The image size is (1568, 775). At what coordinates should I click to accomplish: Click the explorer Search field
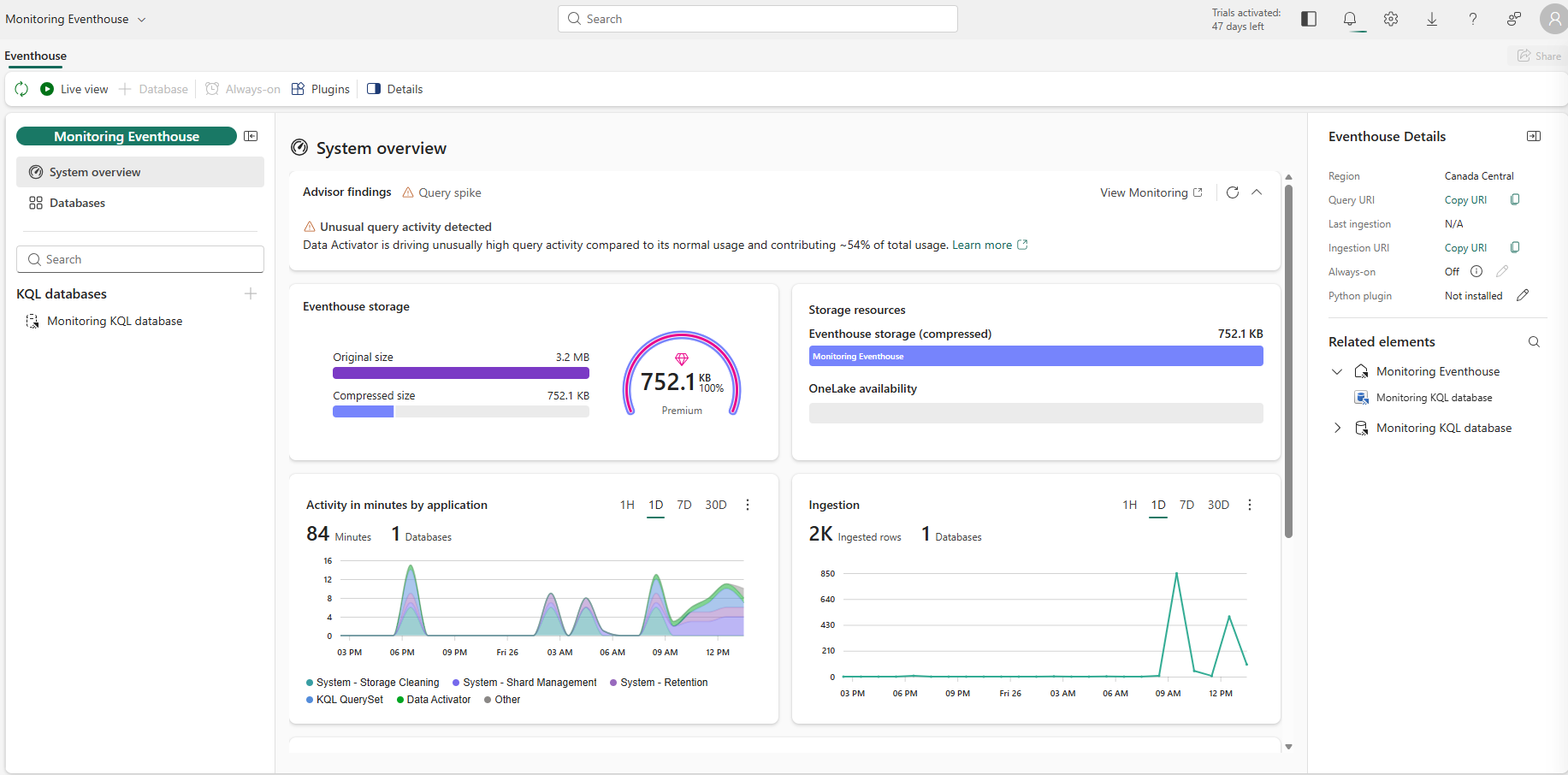[x=140, y=259]
